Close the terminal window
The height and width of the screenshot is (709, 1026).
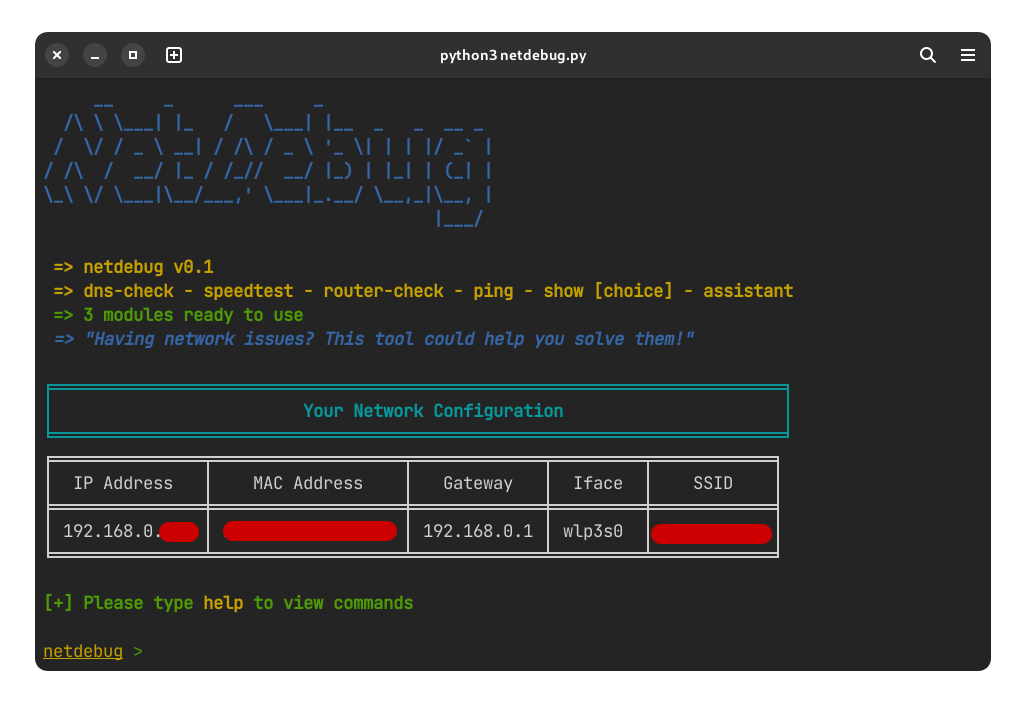tap(57, 55)
